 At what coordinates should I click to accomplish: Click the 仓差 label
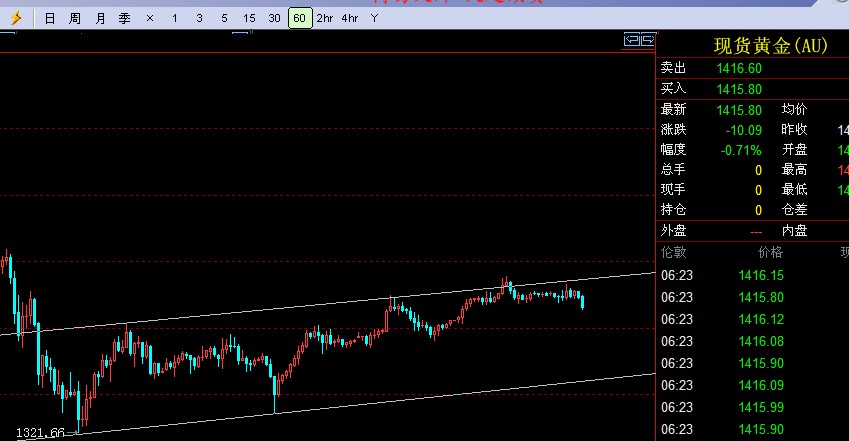click(794, 210)
